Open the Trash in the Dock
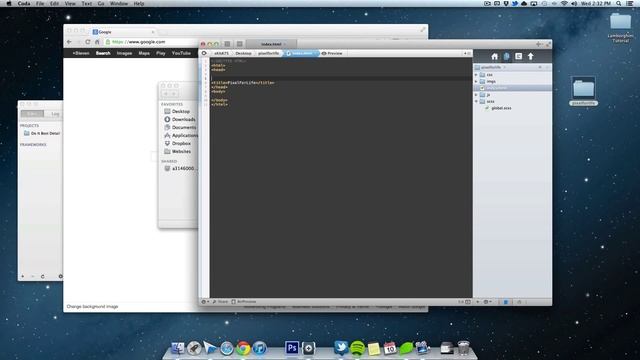Viewport: 640px width, 360px height. click(464, 348)
